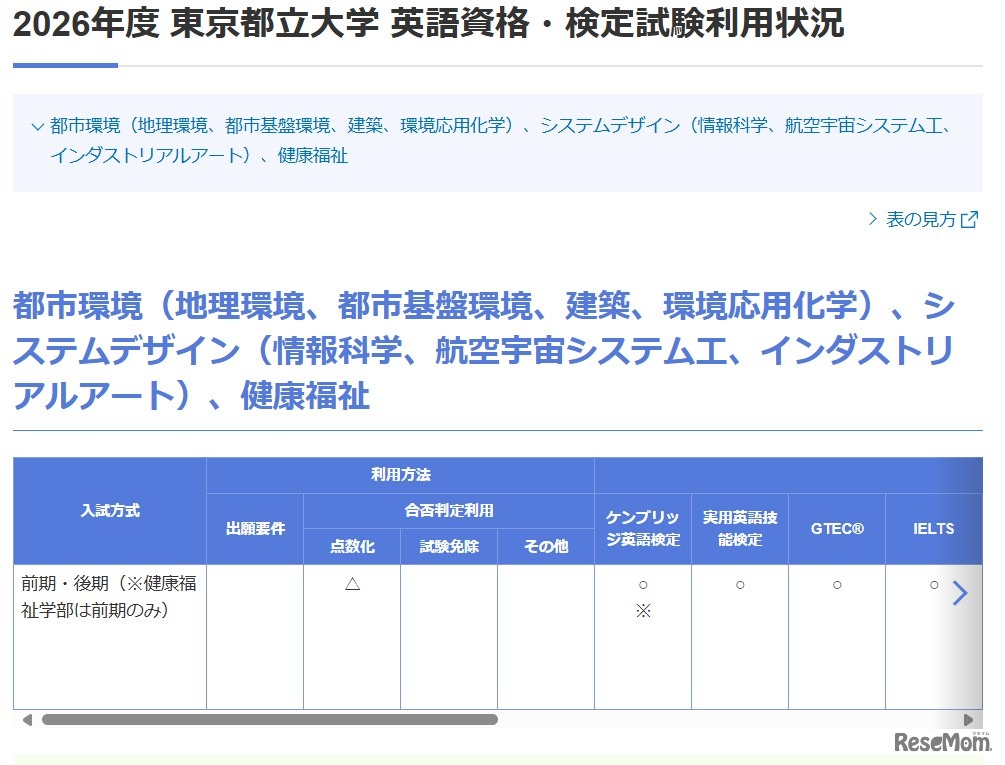Expand 表の見方 via its > chevron

tap(872, 220)
